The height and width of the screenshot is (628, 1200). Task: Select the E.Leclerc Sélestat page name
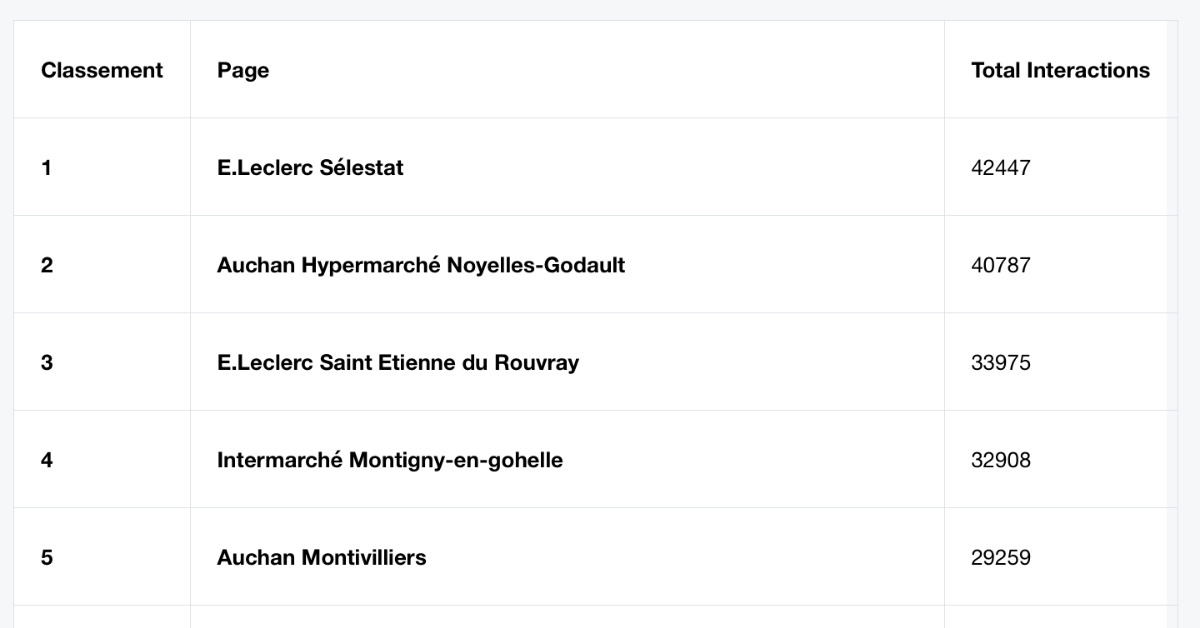tap(310, 168)
